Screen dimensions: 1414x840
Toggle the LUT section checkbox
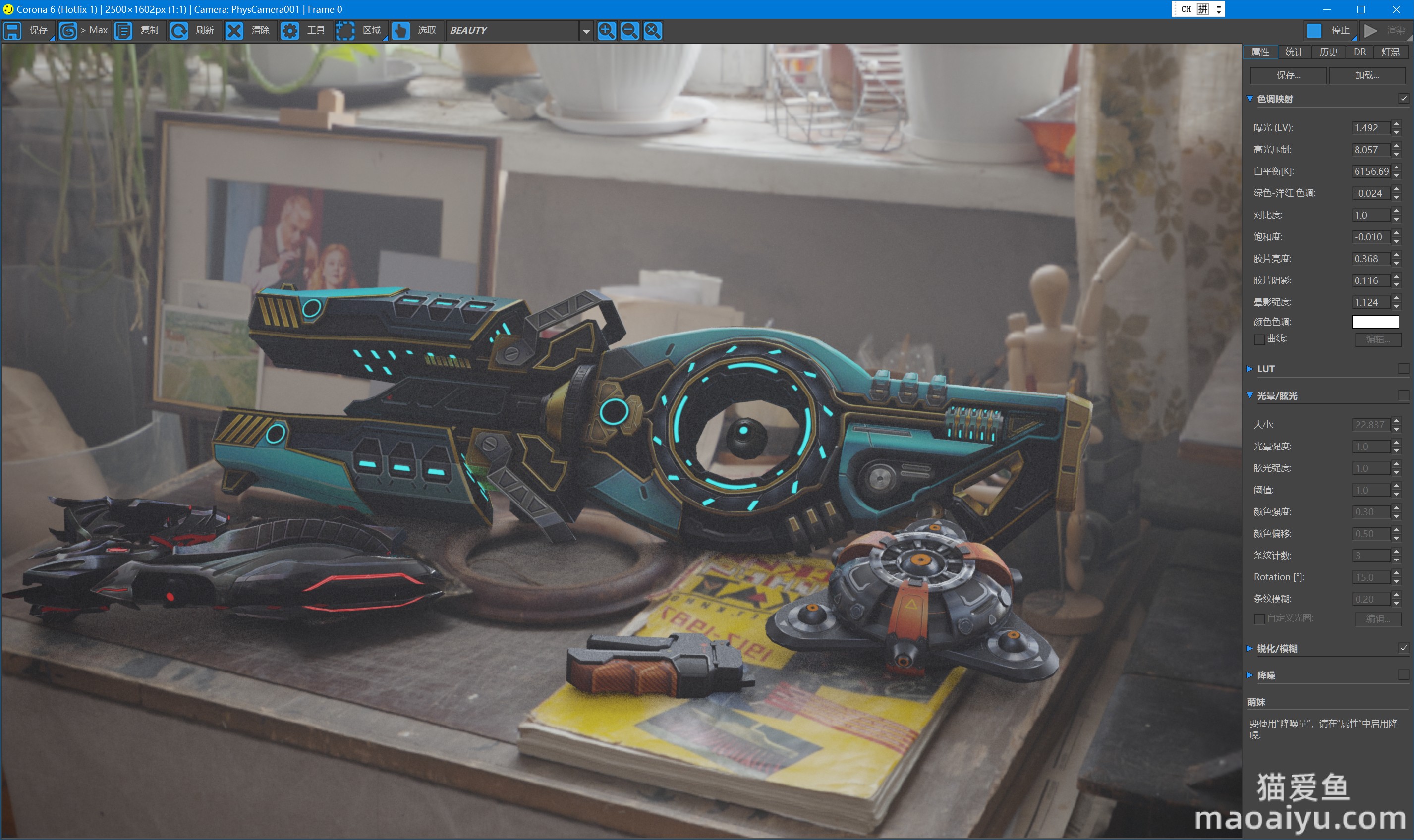[1403, 369]
